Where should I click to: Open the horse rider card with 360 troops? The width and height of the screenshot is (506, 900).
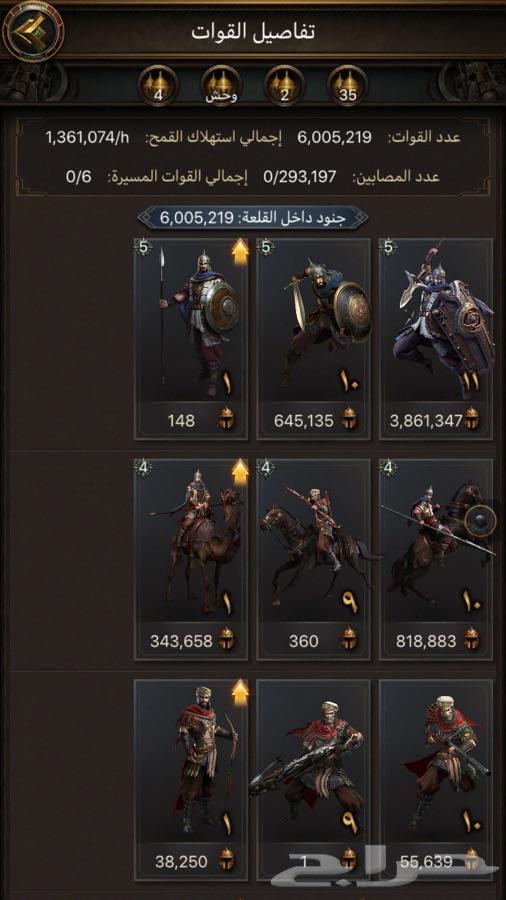tap(313, 560)
